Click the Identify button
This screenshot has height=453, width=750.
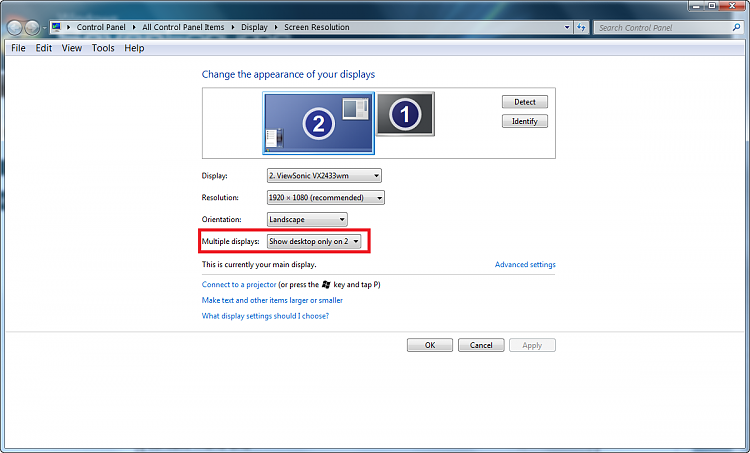525,122
